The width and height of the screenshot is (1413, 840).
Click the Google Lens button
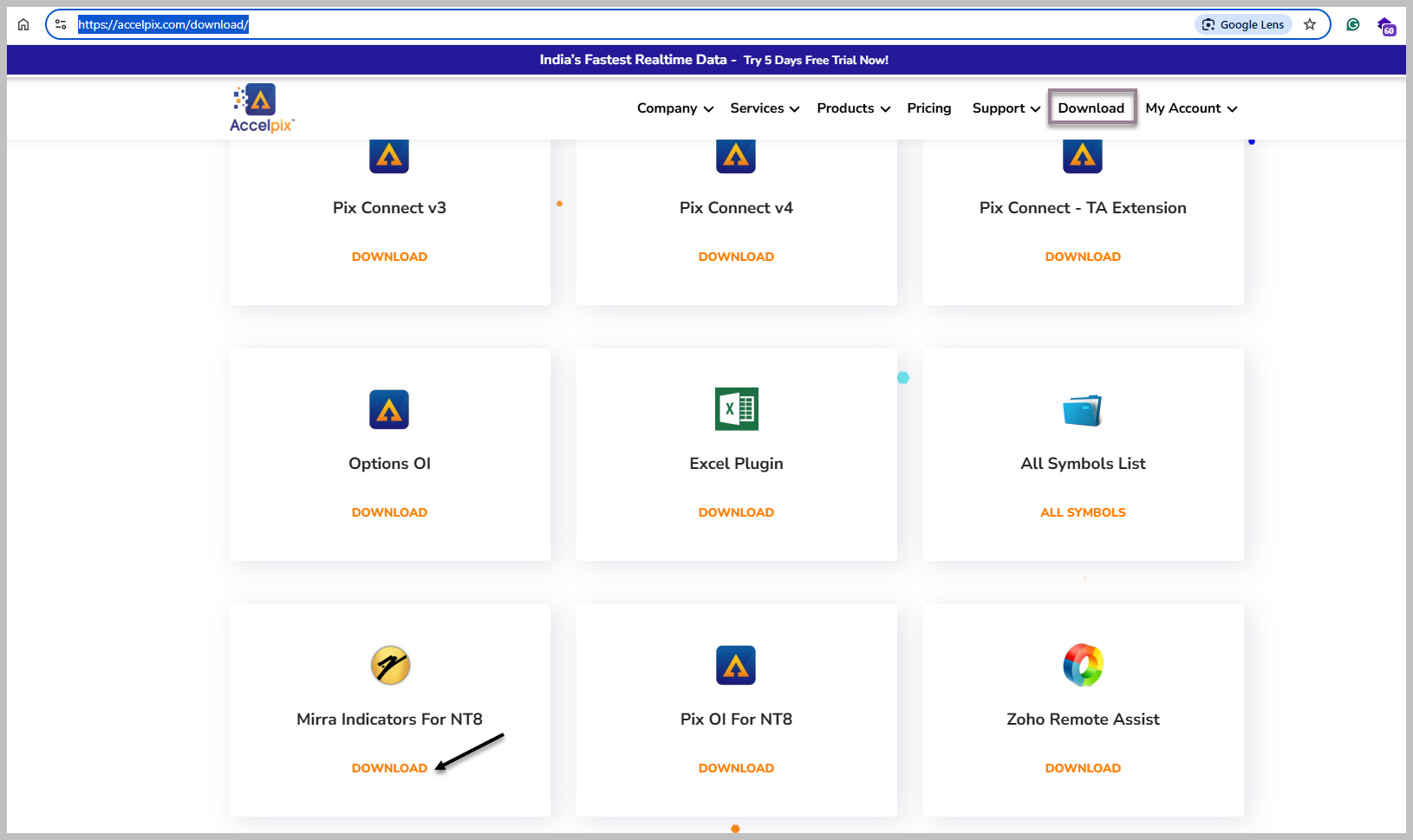click(x=1243, y=24)
